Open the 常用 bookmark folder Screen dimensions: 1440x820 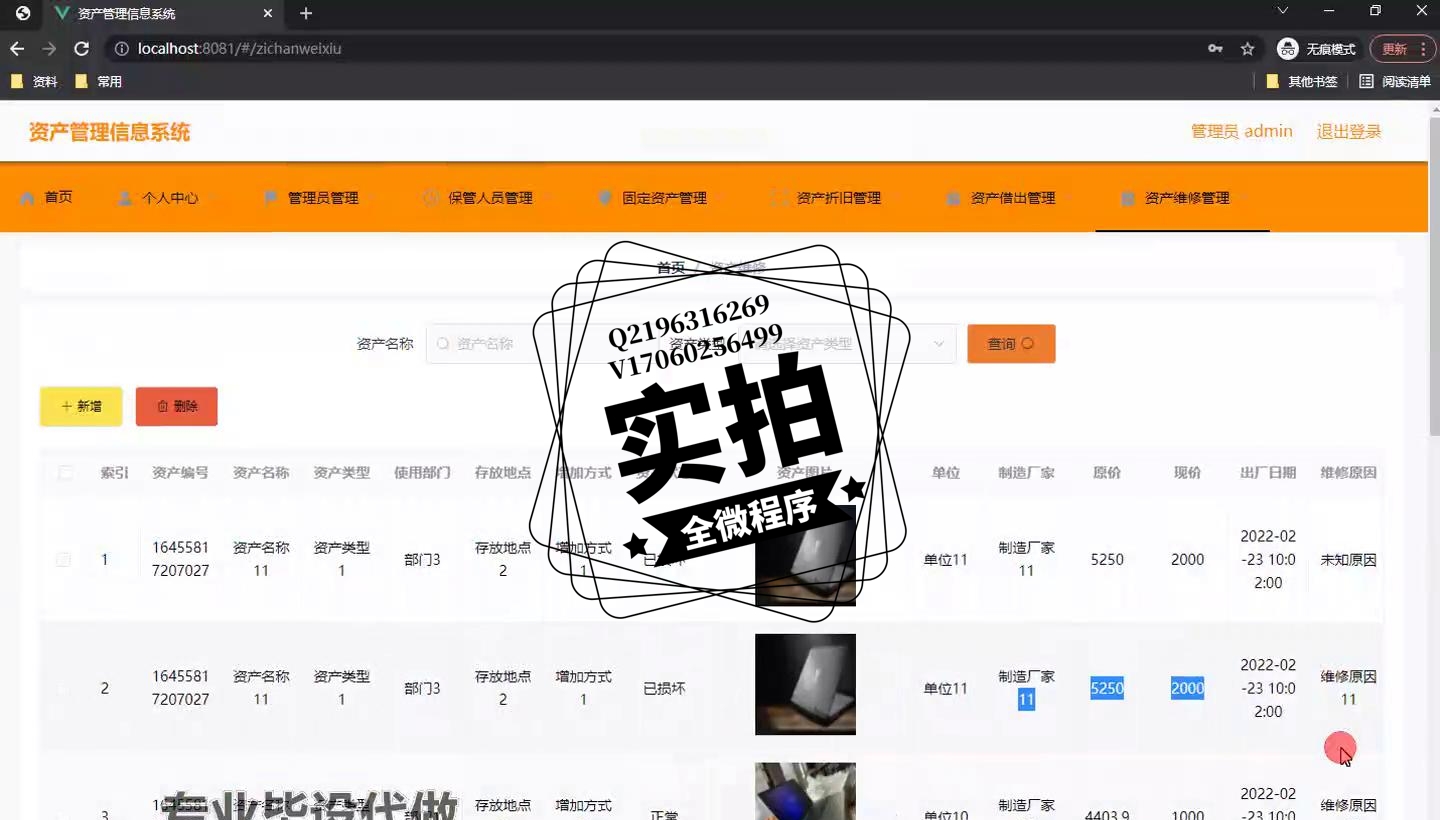point(98,82)
